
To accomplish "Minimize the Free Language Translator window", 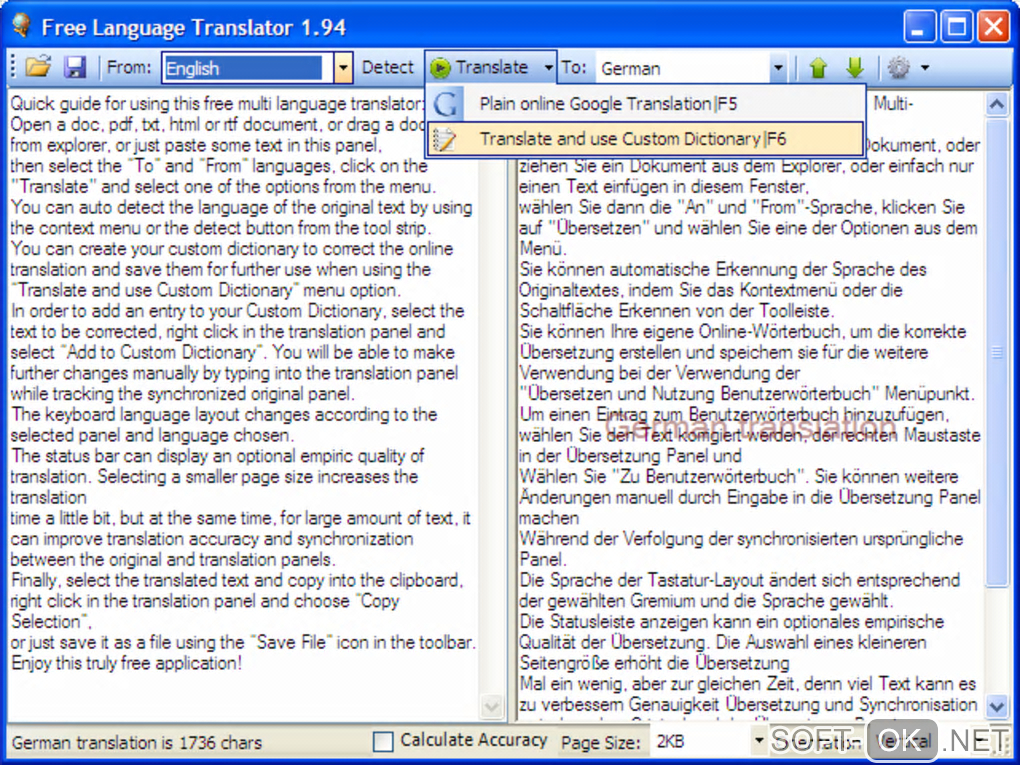I will [x=919, y=27].
